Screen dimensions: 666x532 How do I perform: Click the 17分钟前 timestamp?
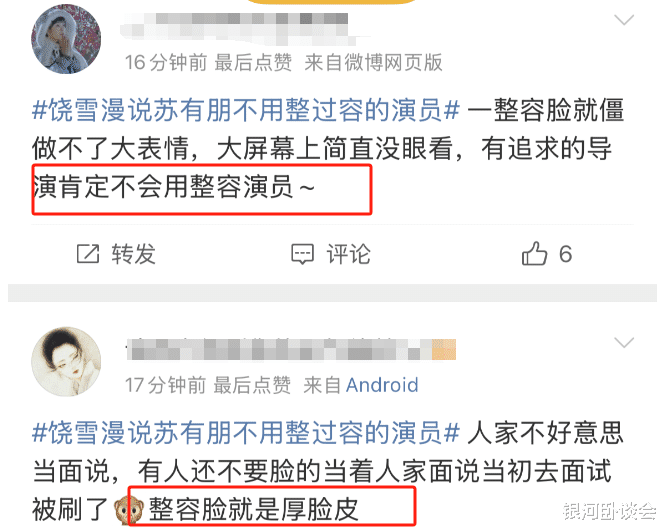pos(166,385)
